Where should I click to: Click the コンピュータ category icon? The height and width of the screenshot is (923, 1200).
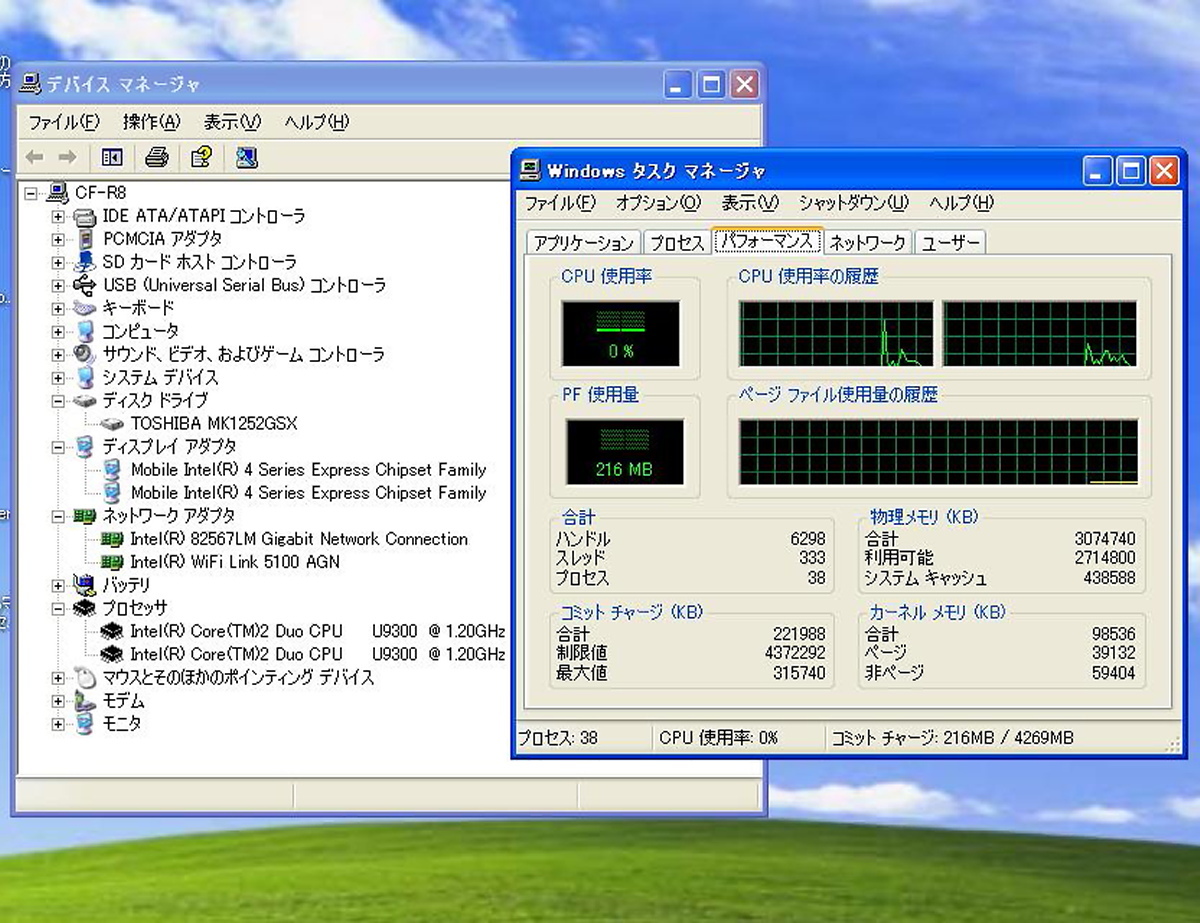86,331
